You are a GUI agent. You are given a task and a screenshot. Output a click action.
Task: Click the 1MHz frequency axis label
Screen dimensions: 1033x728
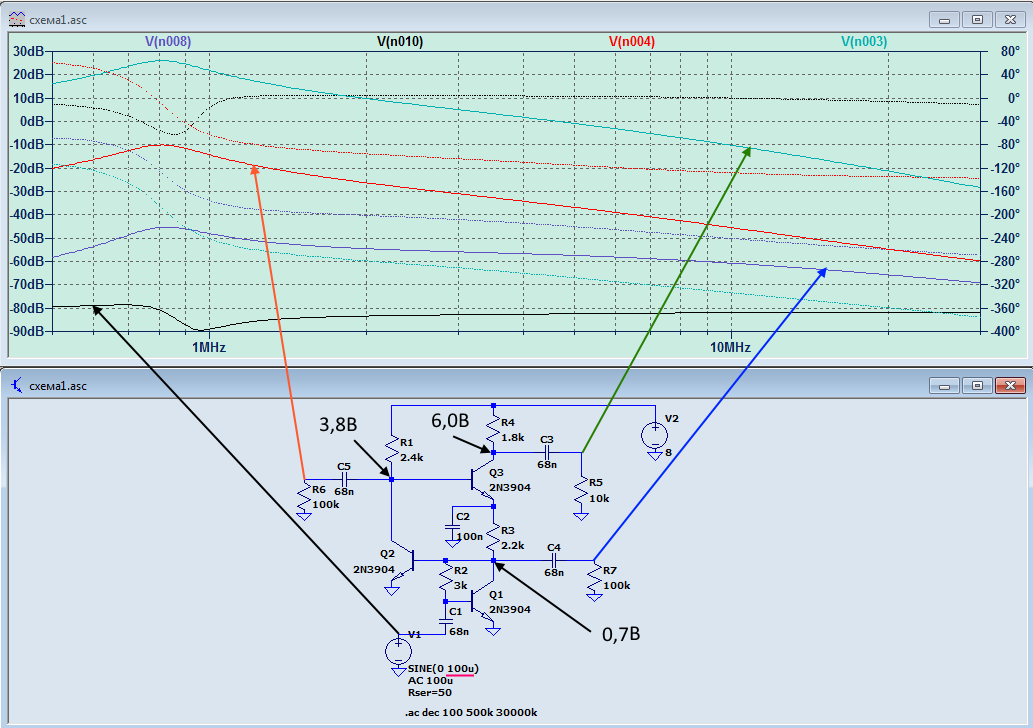(209, 347)
